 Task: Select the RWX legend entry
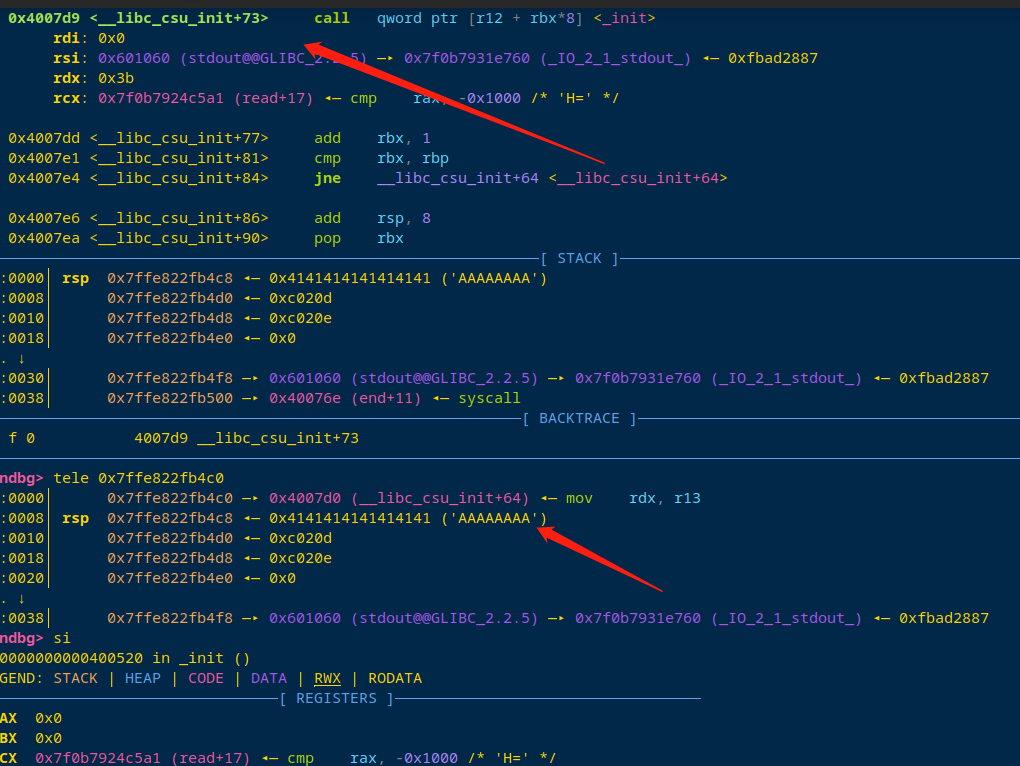pos(326,678)
